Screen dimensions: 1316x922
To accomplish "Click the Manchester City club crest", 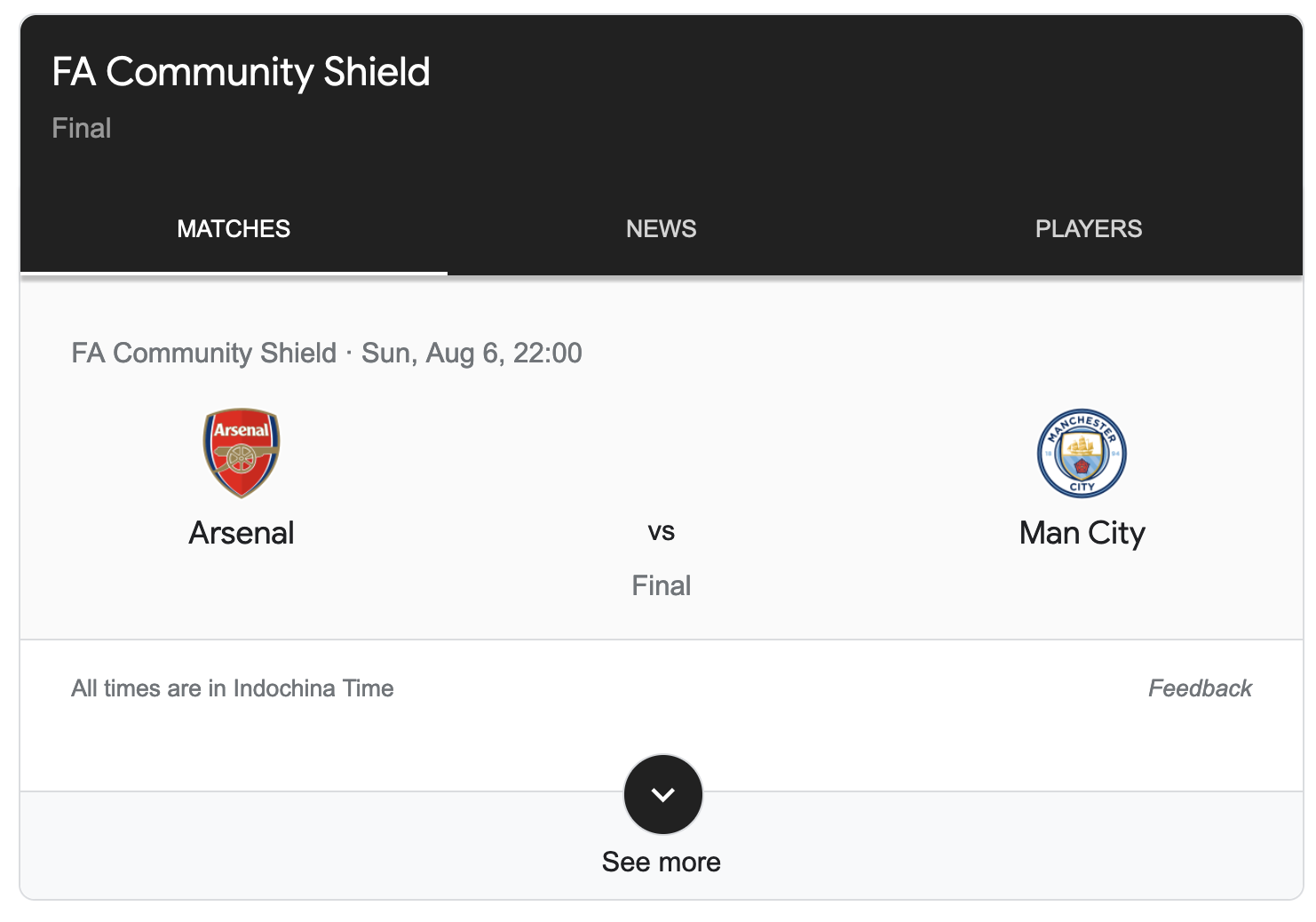I will click(x=1082, y=453).
